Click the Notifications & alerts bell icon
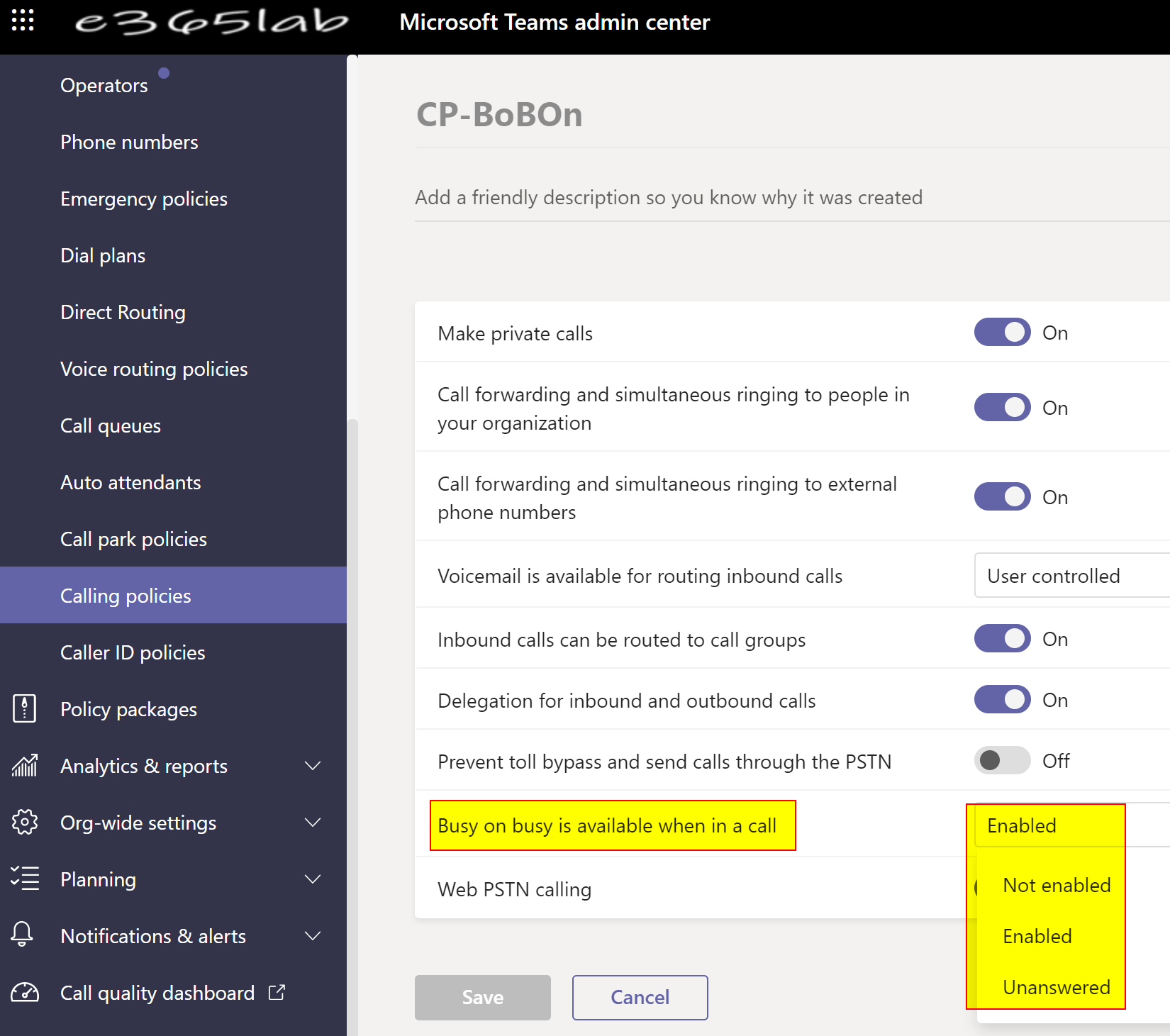1170x1036 pixels. pyautogui.click(x=23, y=935)
